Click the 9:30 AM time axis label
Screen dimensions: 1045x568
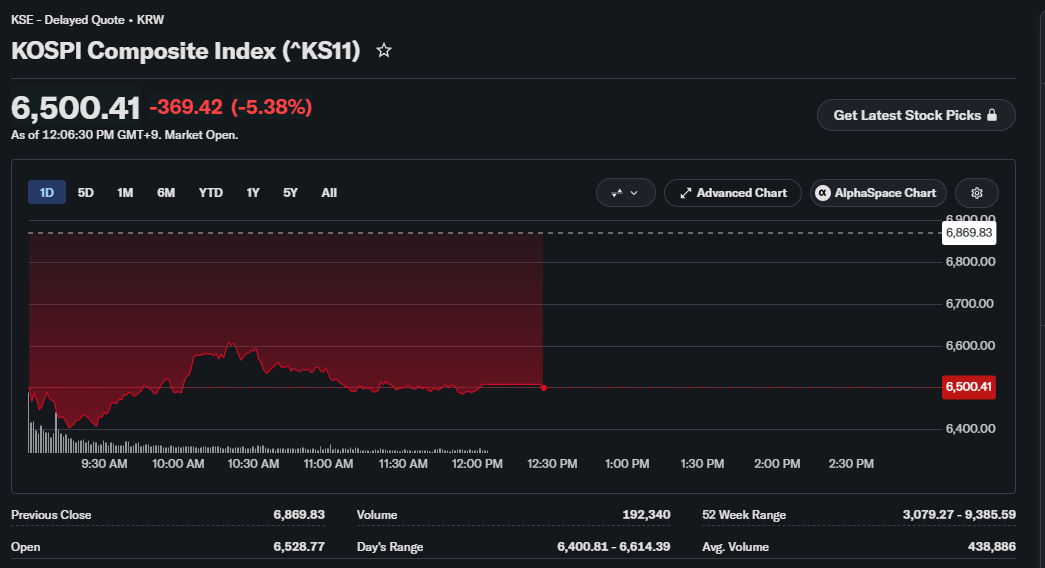pos(104,463)
